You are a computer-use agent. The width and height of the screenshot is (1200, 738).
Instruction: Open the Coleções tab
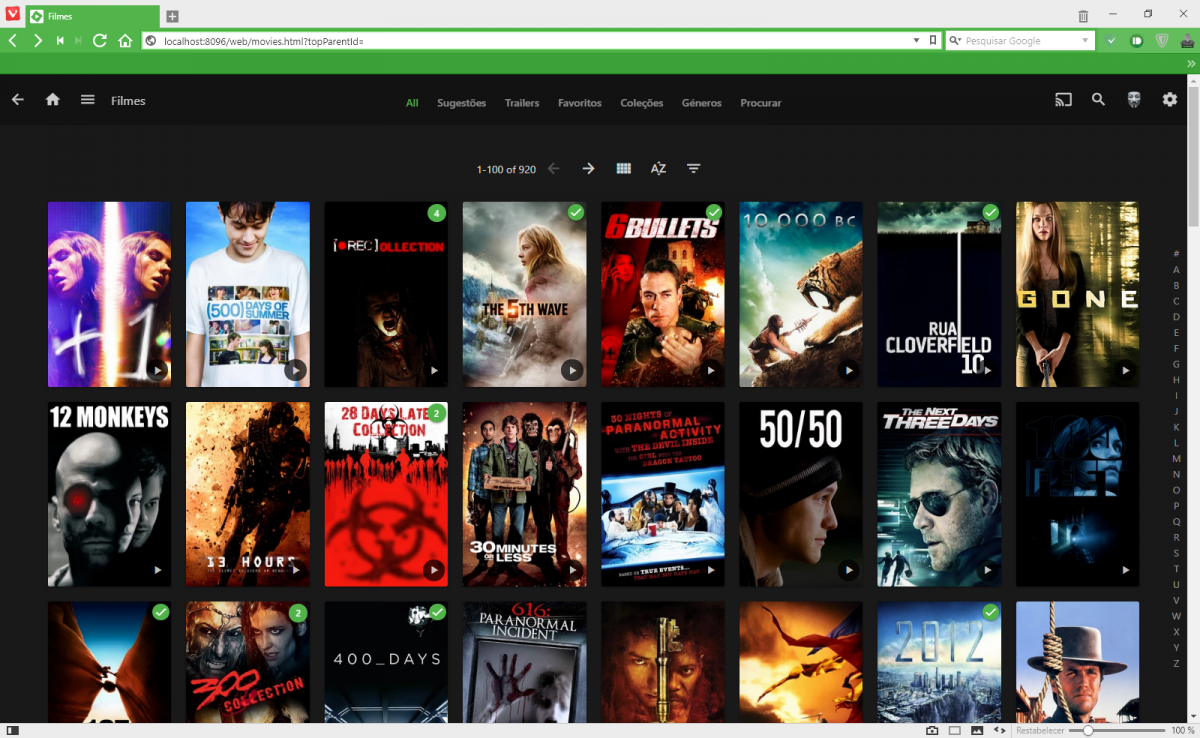642,103
